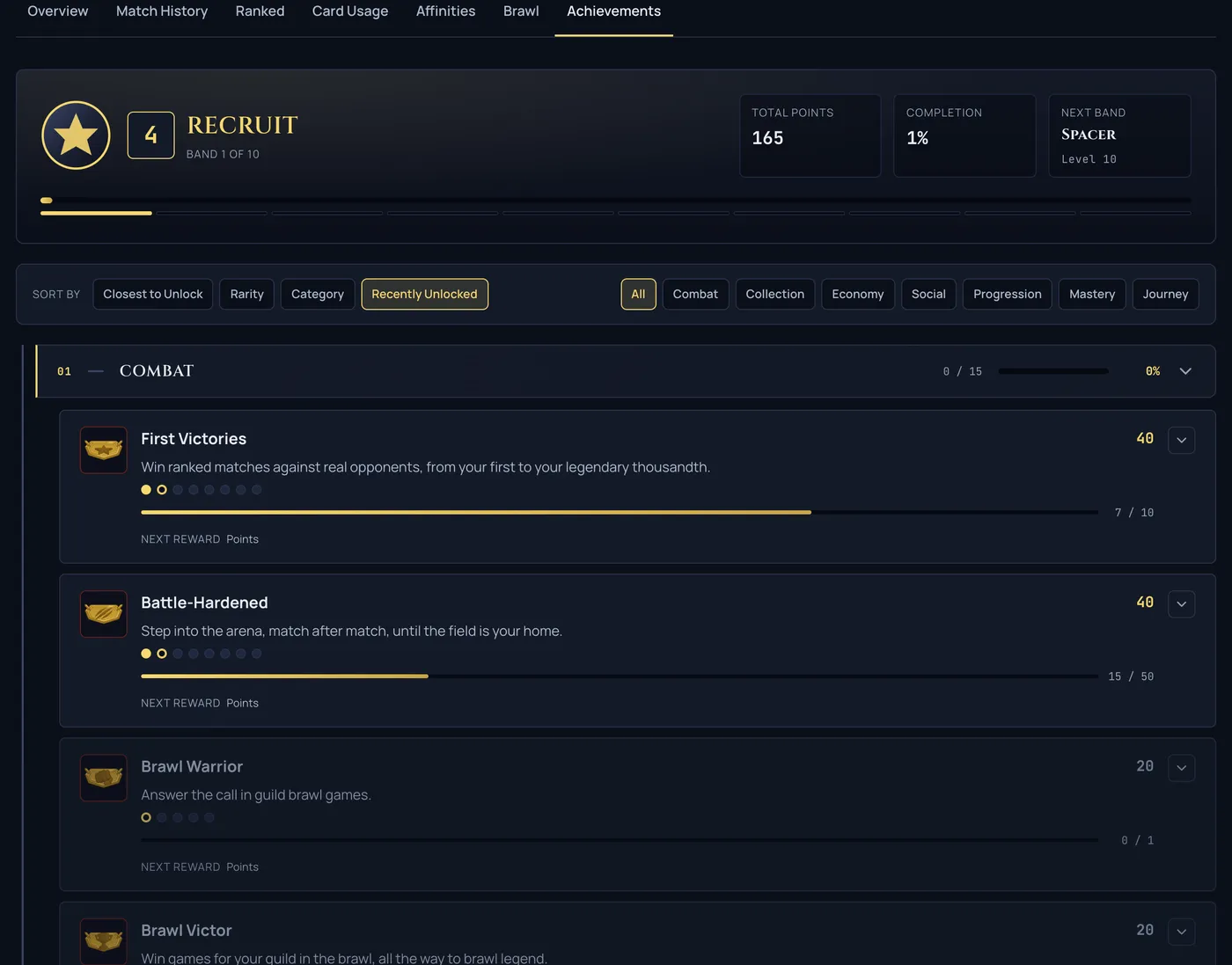The width and height of the screenshot is (1232, 965).
Task: Click the '0 / 15' section count
Action: (x=963, y=371)
